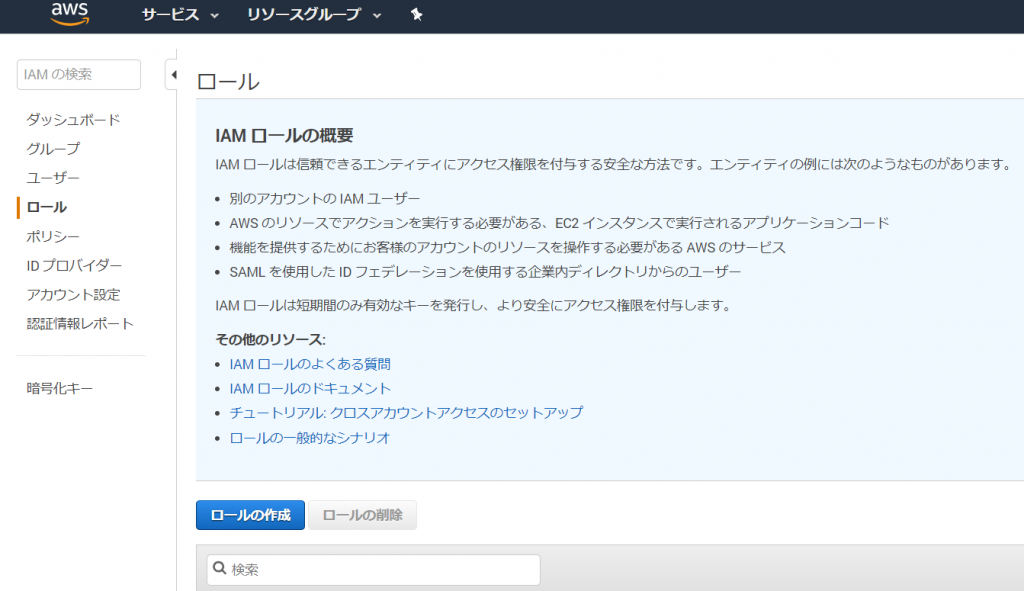Open アカウント設定 in the sidebar
The image size is (1024, 591).
coord(73,295)
